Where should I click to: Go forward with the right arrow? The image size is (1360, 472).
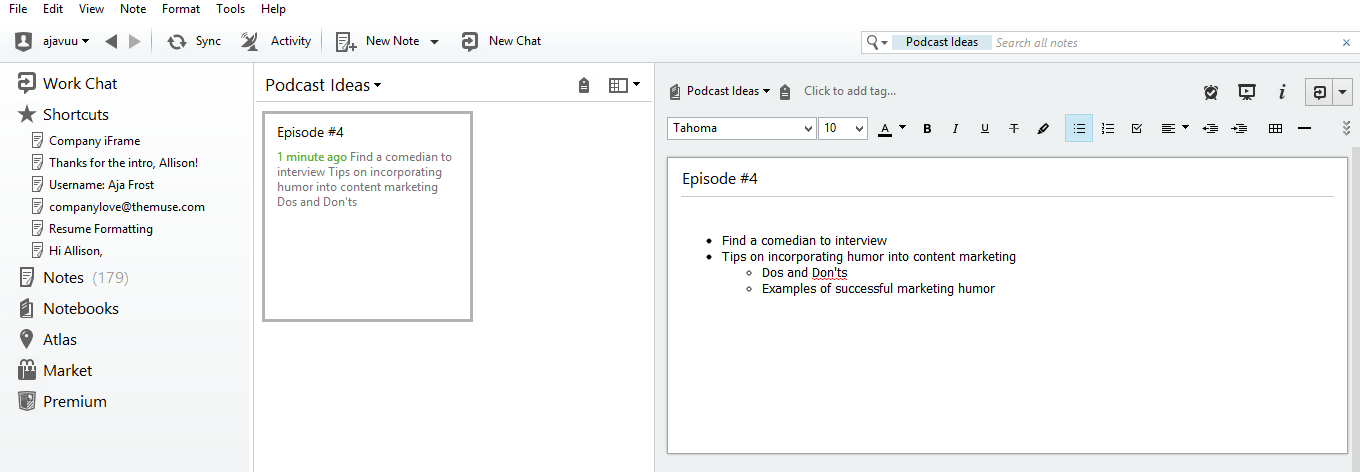pos(135,41)
